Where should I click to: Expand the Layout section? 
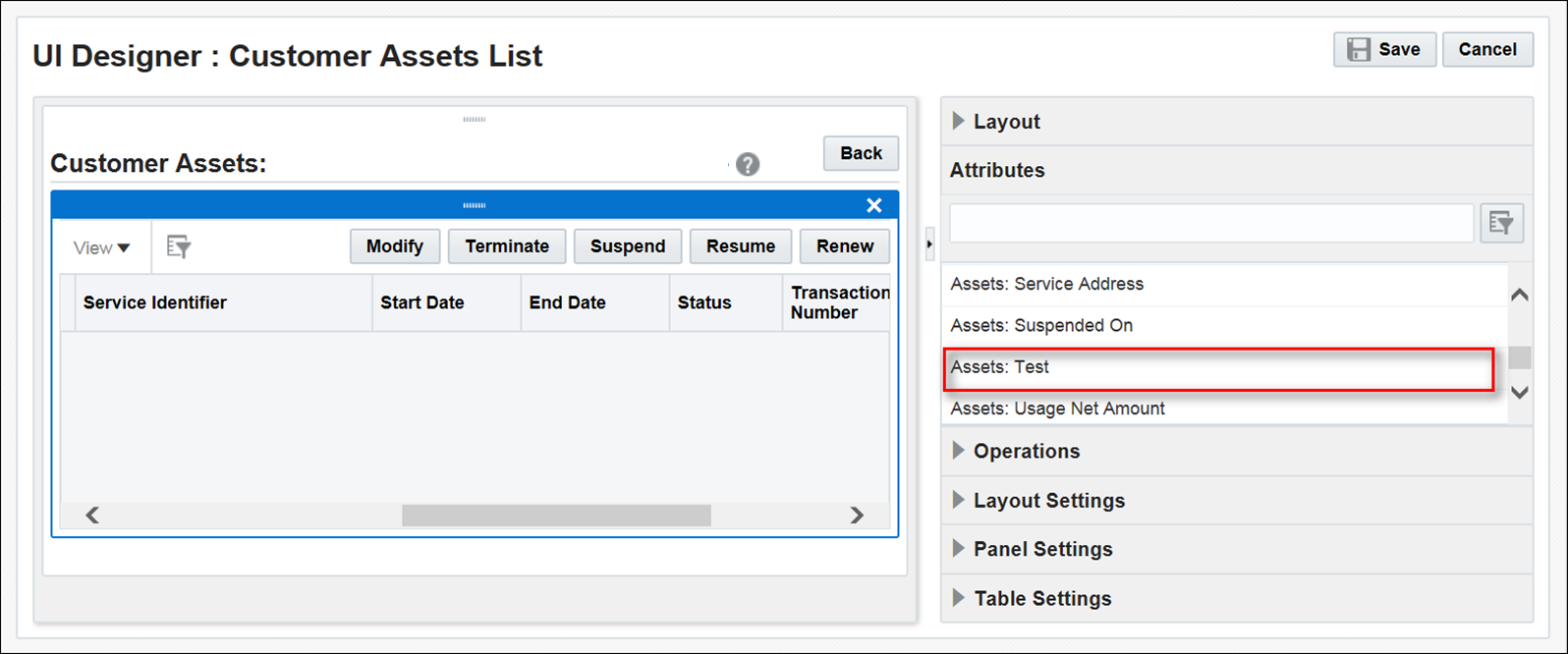pyautogui.click(x=1006, y=122)
